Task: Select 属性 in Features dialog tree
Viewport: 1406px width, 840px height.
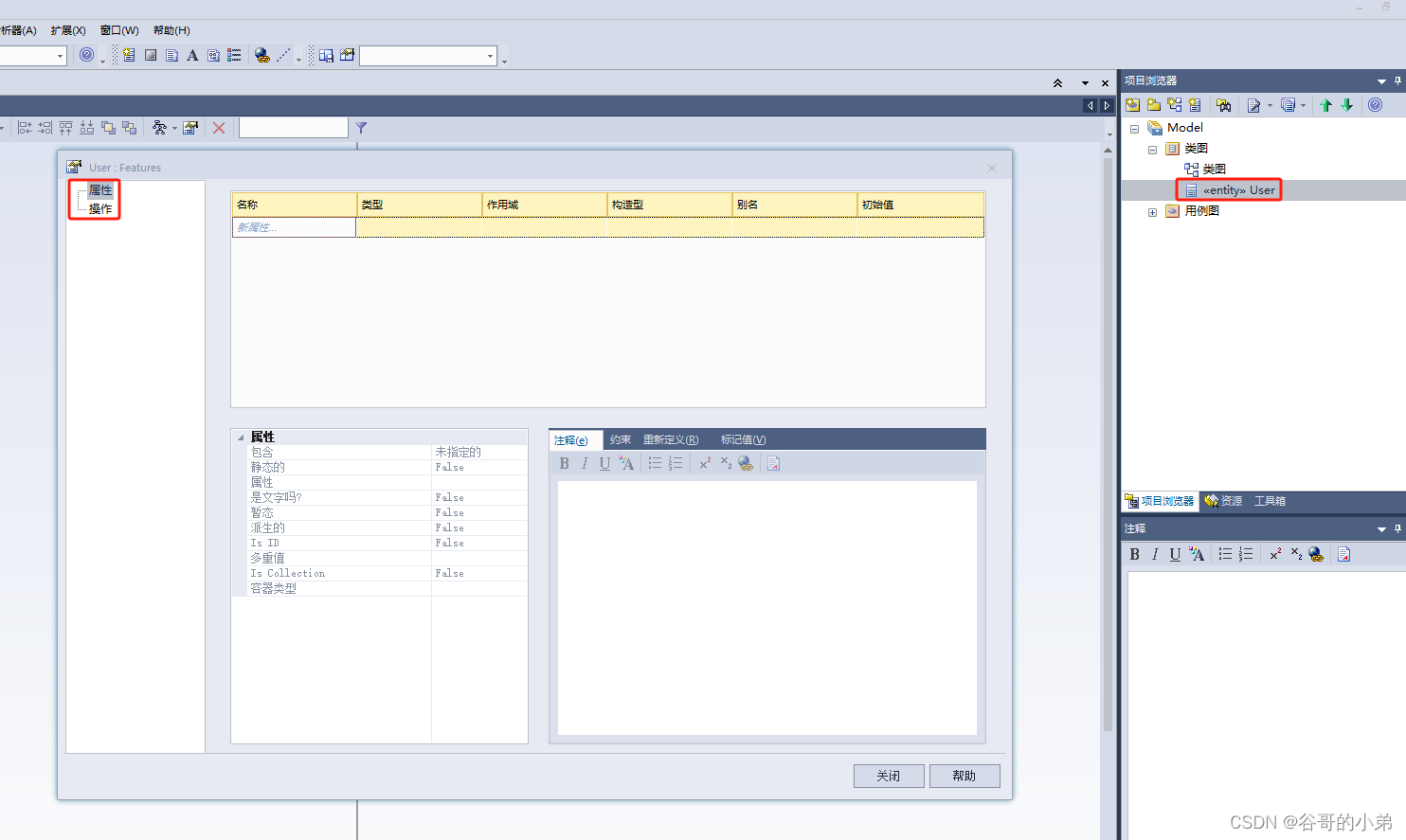Action: click(100, 190)
